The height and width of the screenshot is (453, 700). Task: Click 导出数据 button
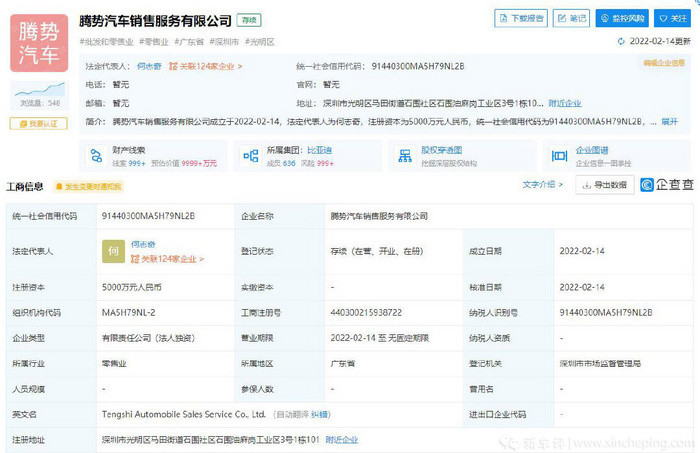[605, 185]
